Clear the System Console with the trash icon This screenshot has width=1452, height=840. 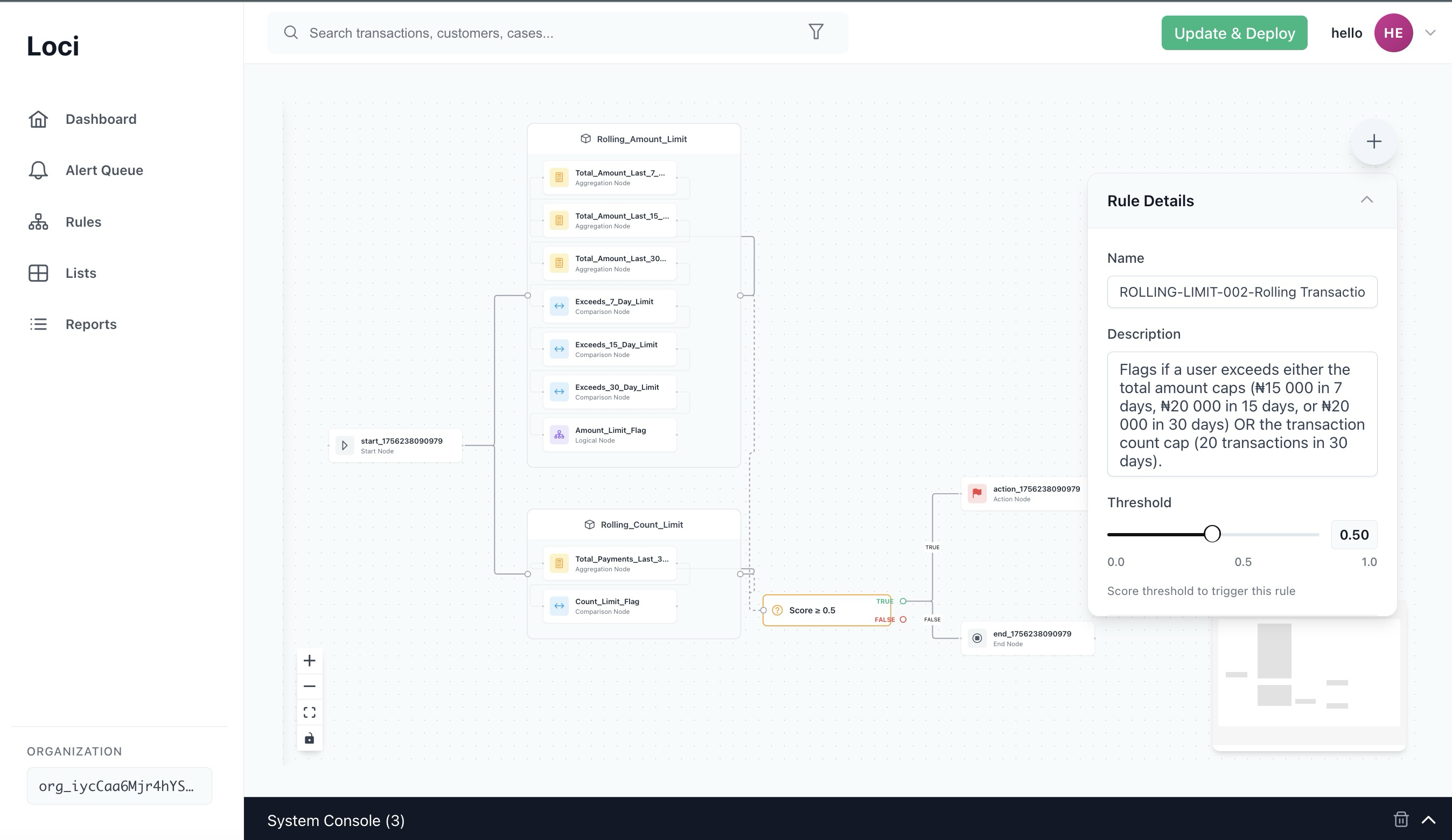[1401, 819]
